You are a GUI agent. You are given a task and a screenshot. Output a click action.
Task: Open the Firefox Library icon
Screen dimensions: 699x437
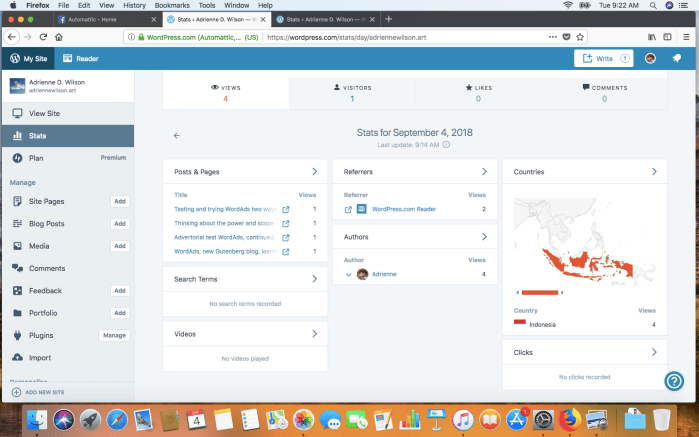(x=652, y=37)
